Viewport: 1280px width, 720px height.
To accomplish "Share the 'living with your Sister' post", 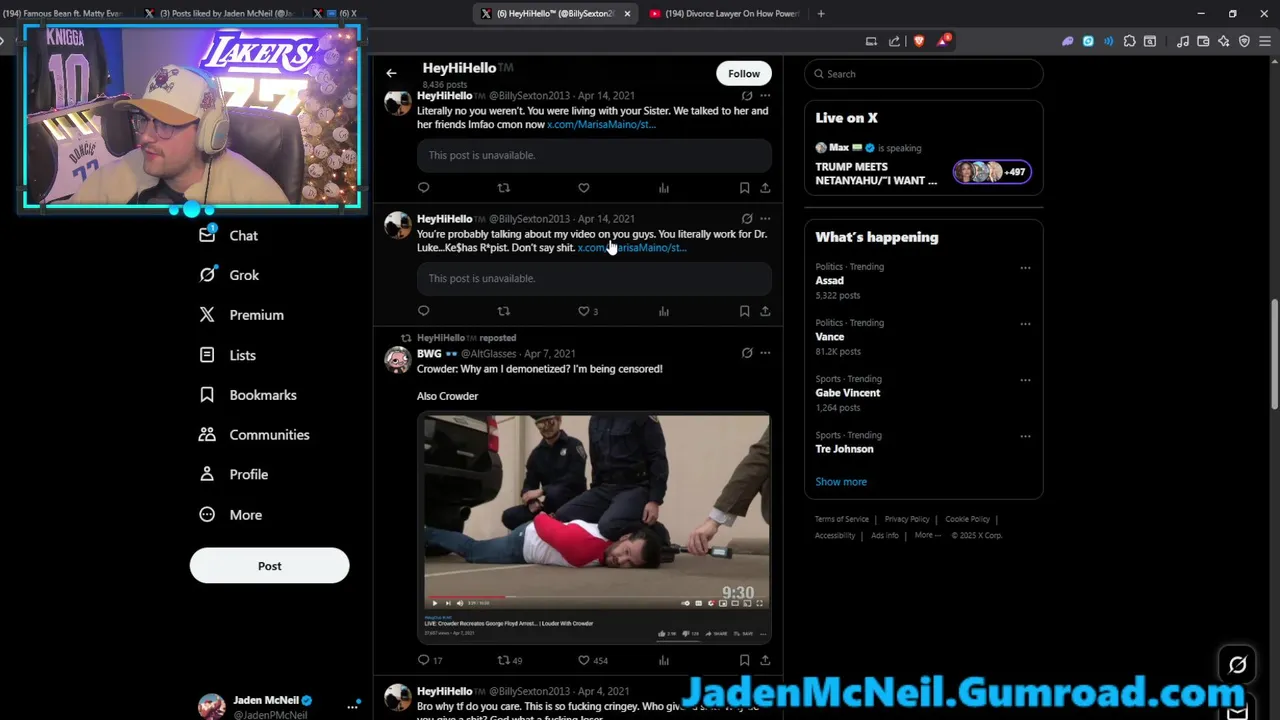I will 765,188.
